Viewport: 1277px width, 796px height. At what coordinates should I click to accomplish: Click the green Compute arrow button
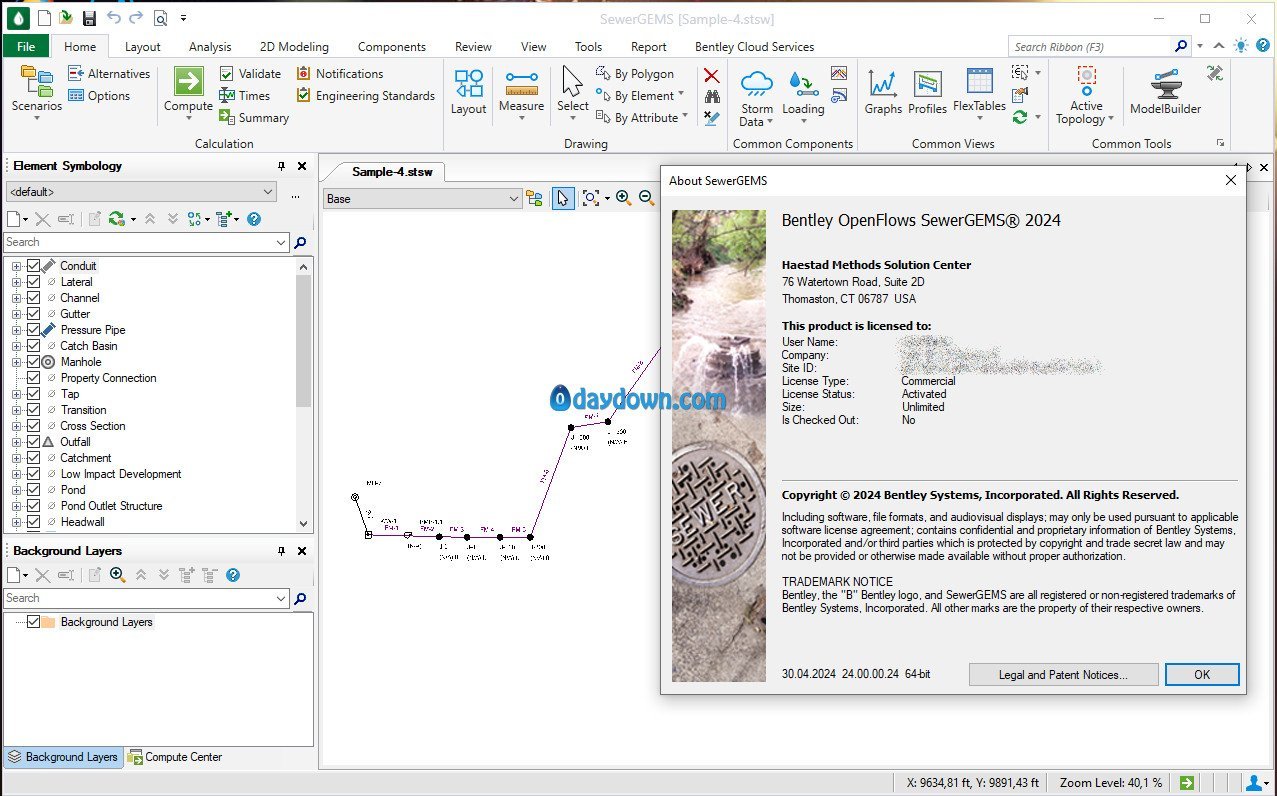coord(188,81)
